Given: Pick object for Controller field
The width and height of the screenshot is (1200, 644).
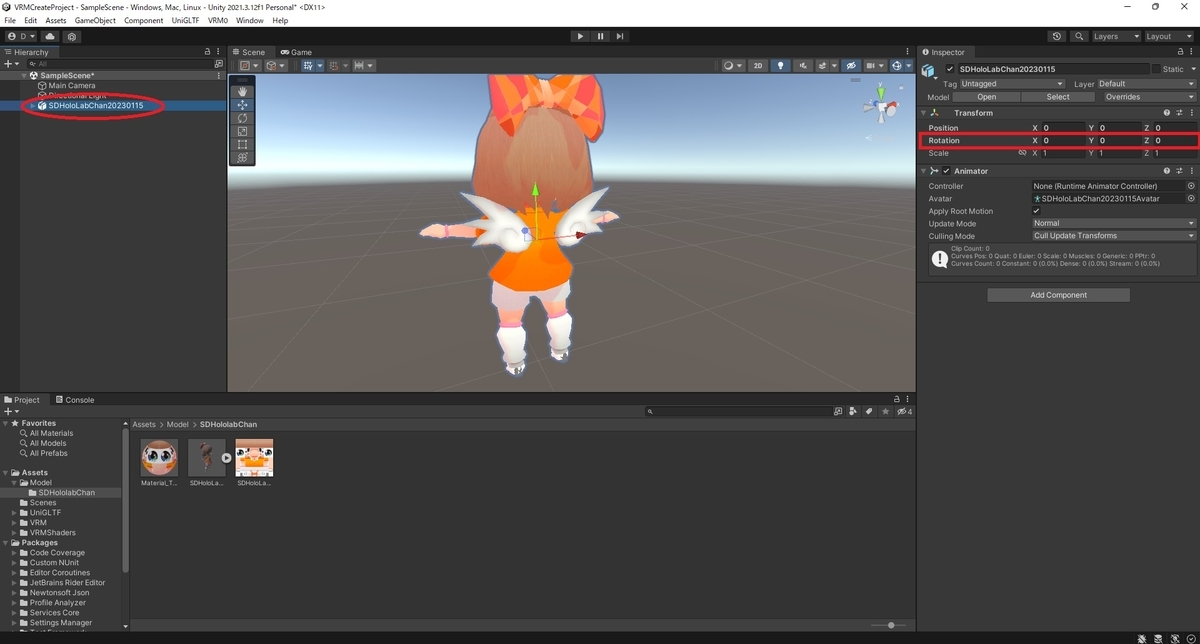Looking at the screenshot, I should tap(1190, 186).
